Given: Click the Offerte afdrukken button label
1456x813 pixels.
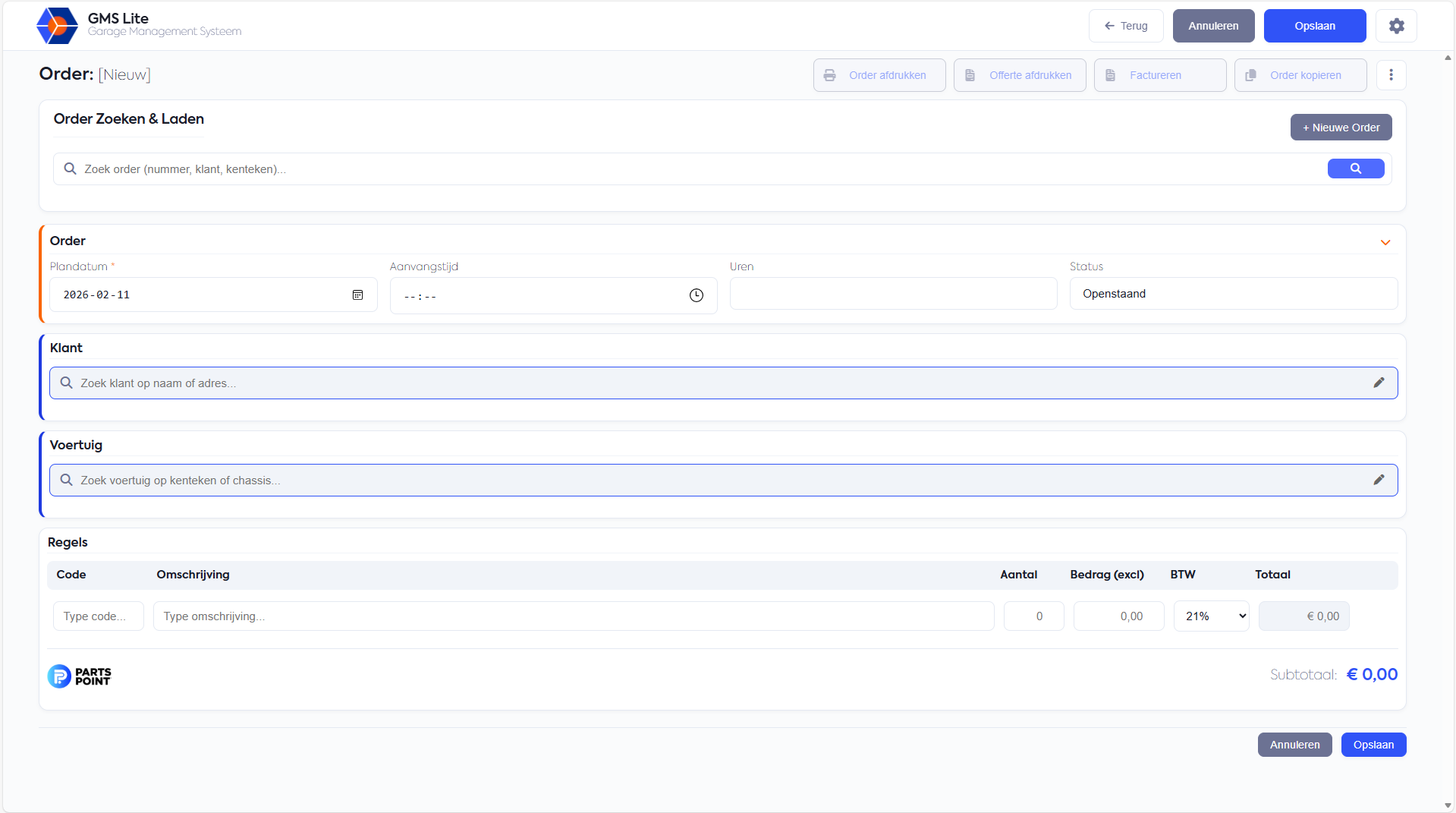Looking at the screenshot, I should (1030, 75).
